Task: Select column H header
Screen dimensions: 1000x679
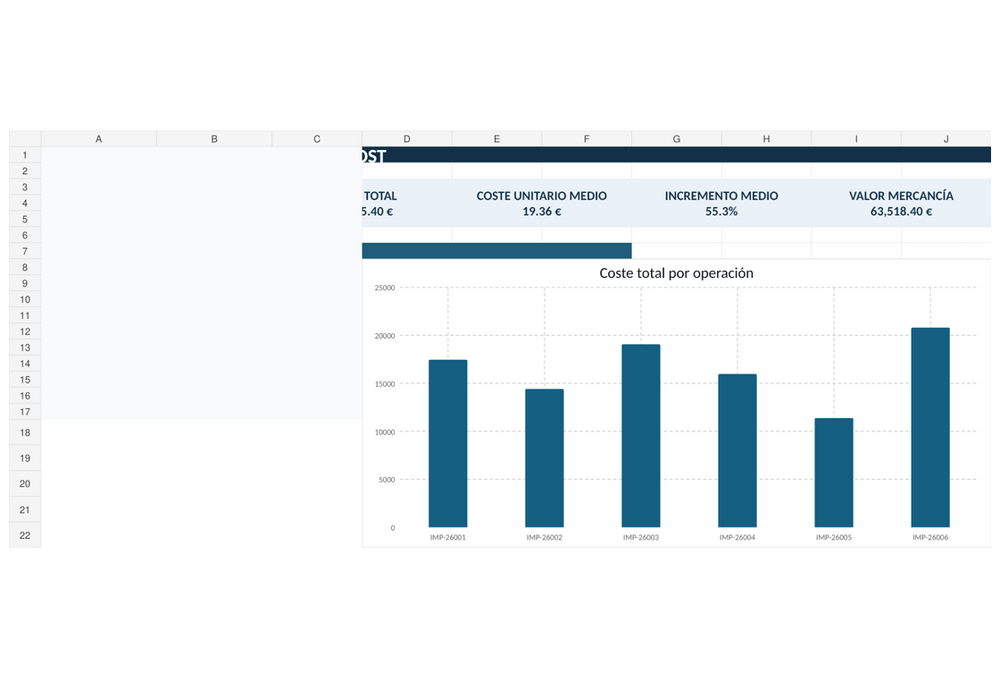Action: point(767,138)
